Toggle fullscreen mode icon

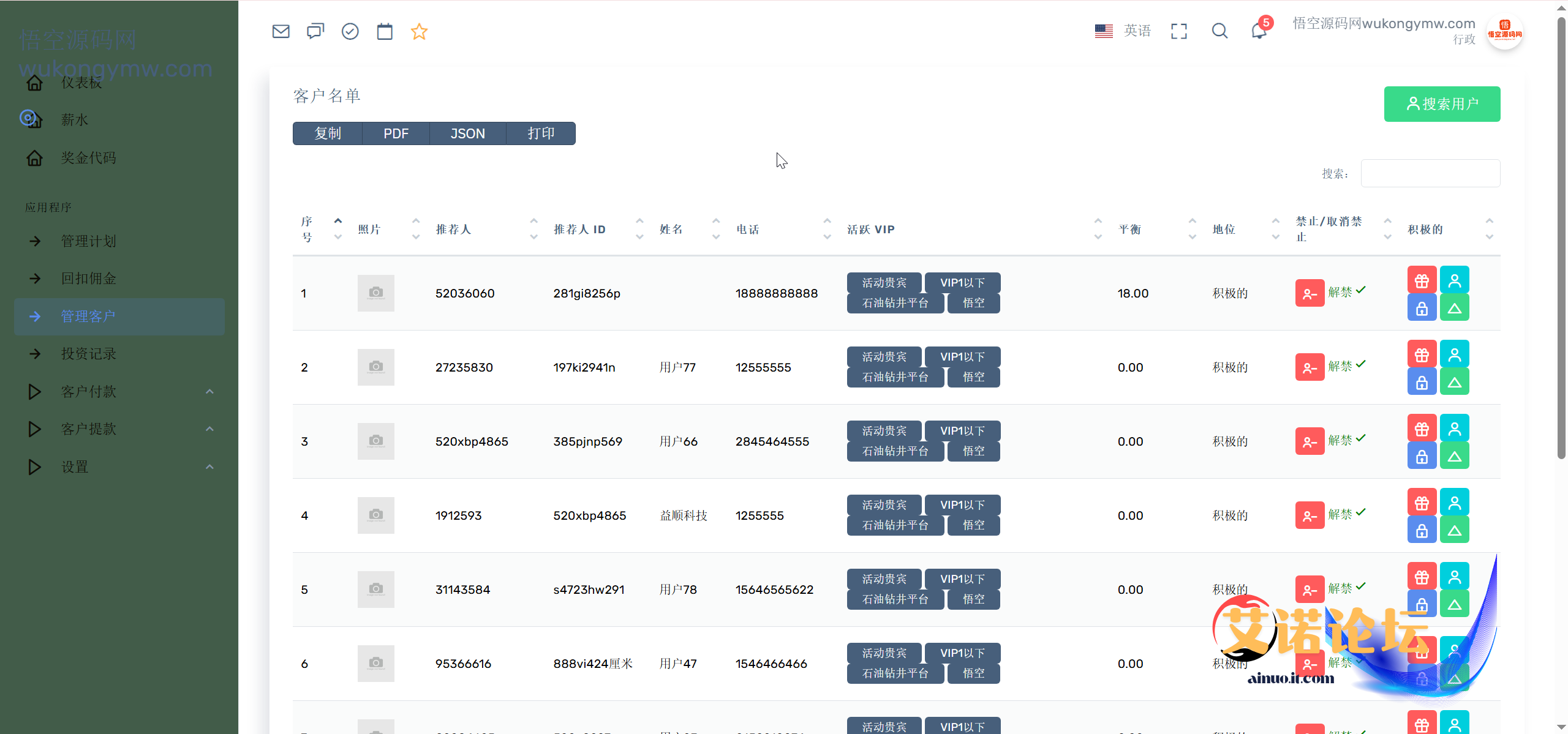pos(1179,31)
